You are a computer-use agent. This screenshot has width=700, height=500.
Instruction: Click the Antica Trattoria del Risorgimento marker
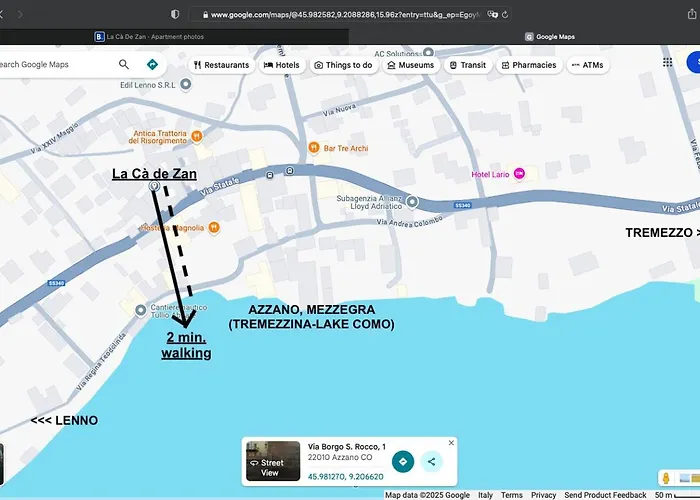pos(198,134)
